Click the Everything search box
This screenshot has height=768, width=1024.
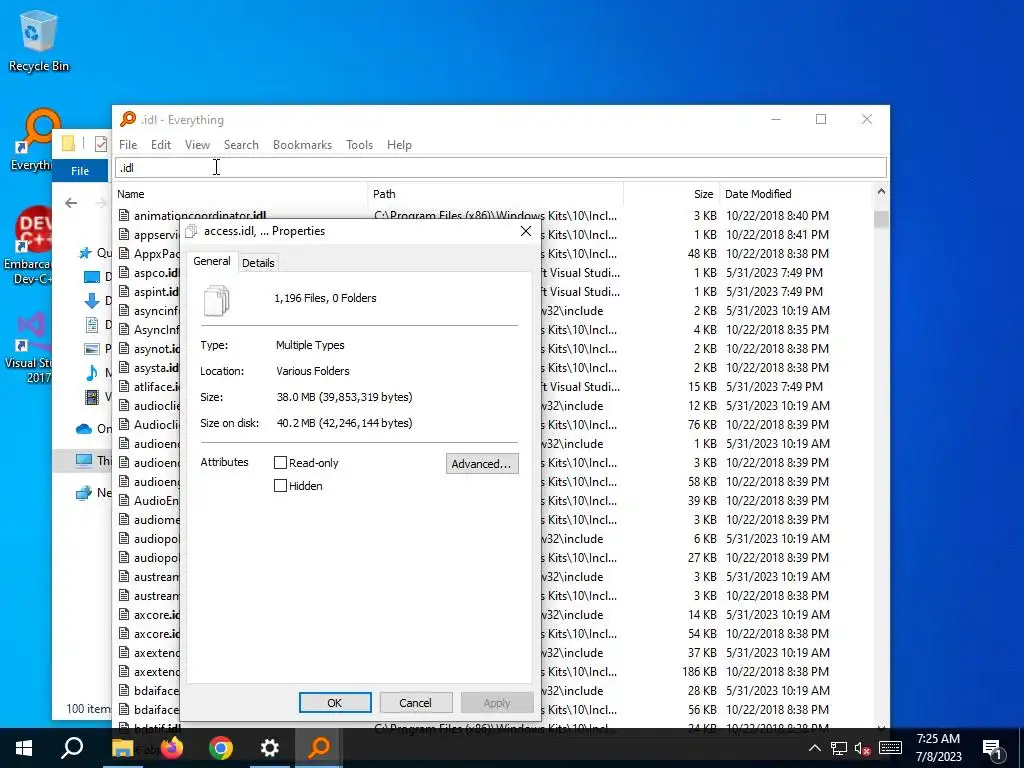pos(501,168)
